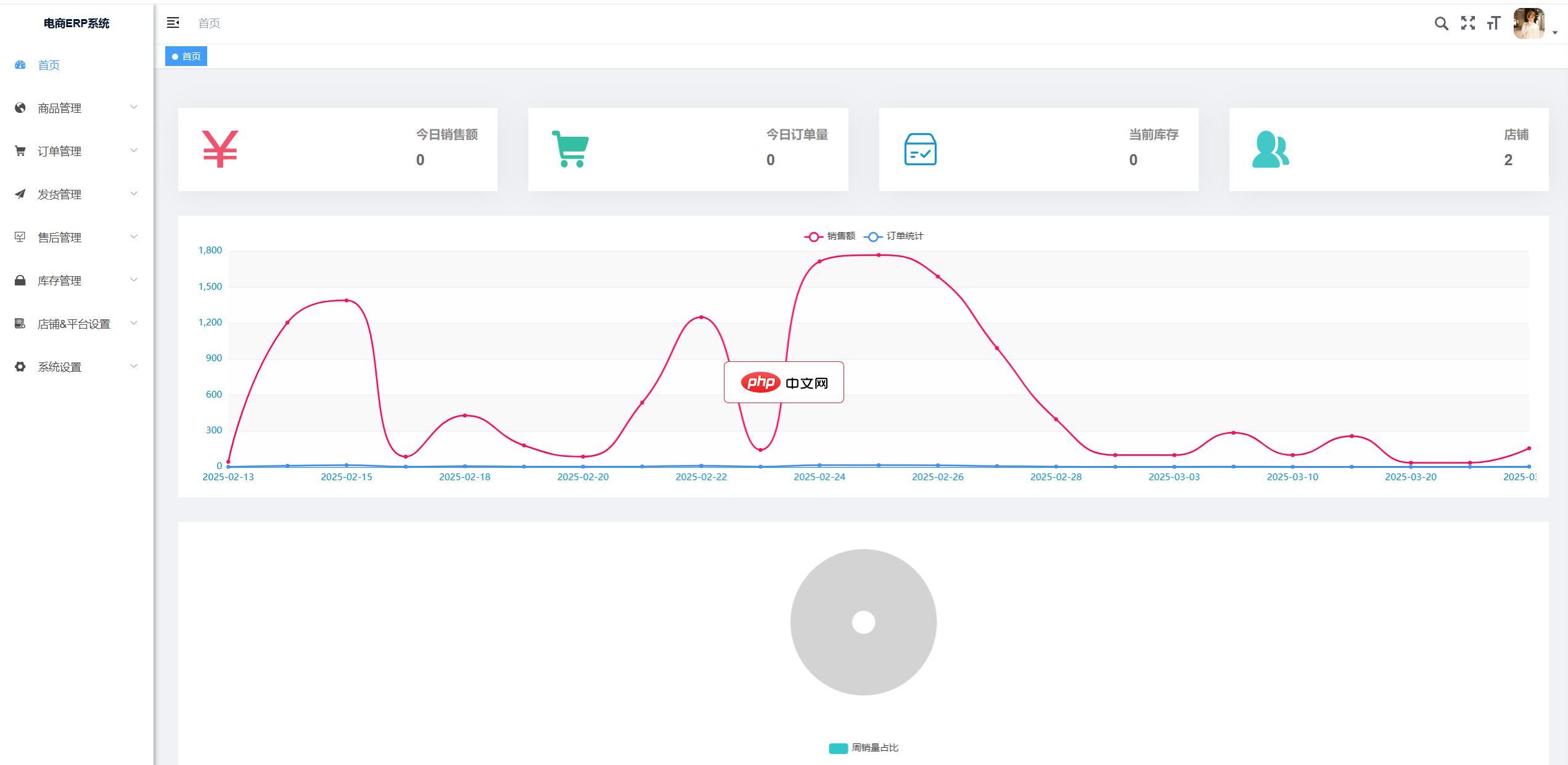The image size is (1568, 765).
Task: Click the cart icon for 订单管理
Action: point(20,151)
